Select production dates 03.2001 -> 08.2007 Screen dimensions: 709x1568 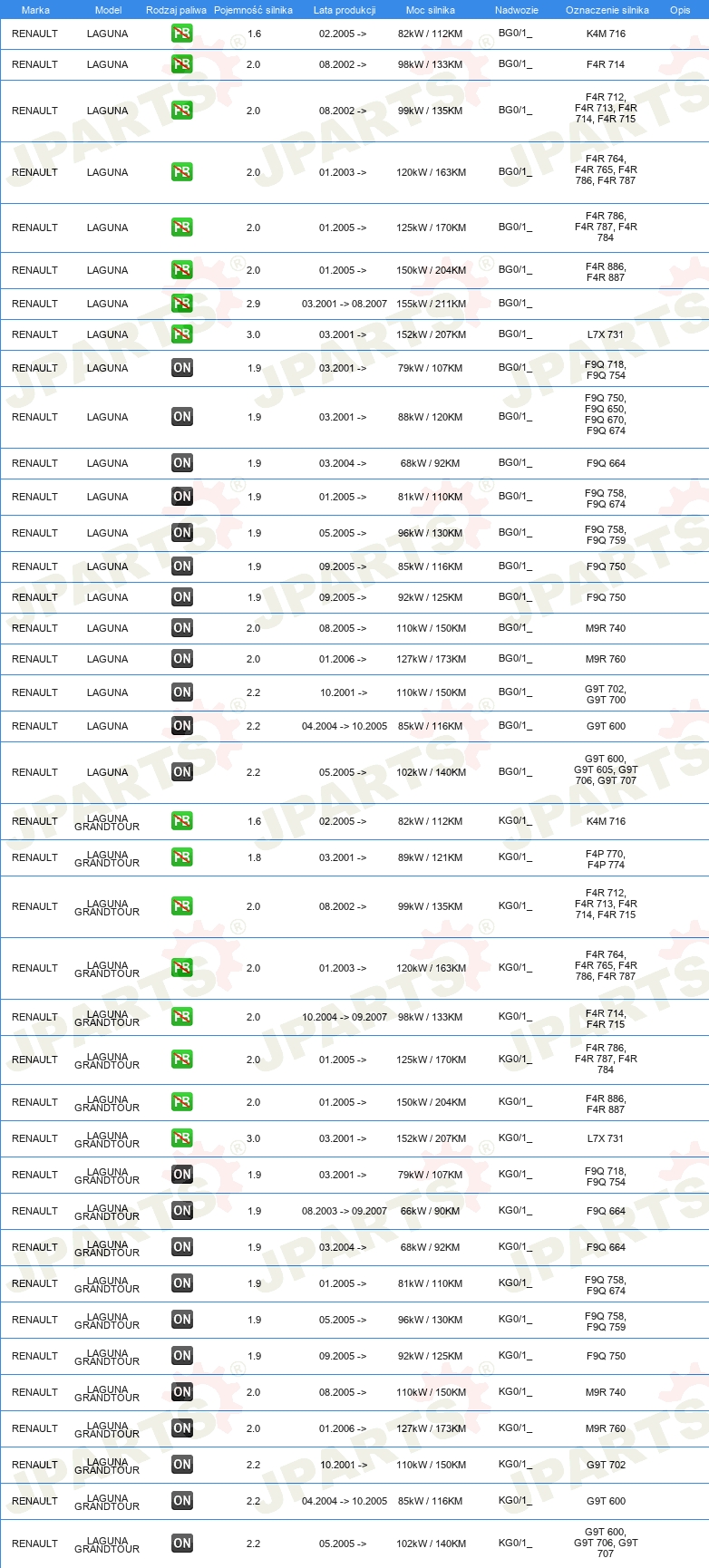[x=345, y=304]
